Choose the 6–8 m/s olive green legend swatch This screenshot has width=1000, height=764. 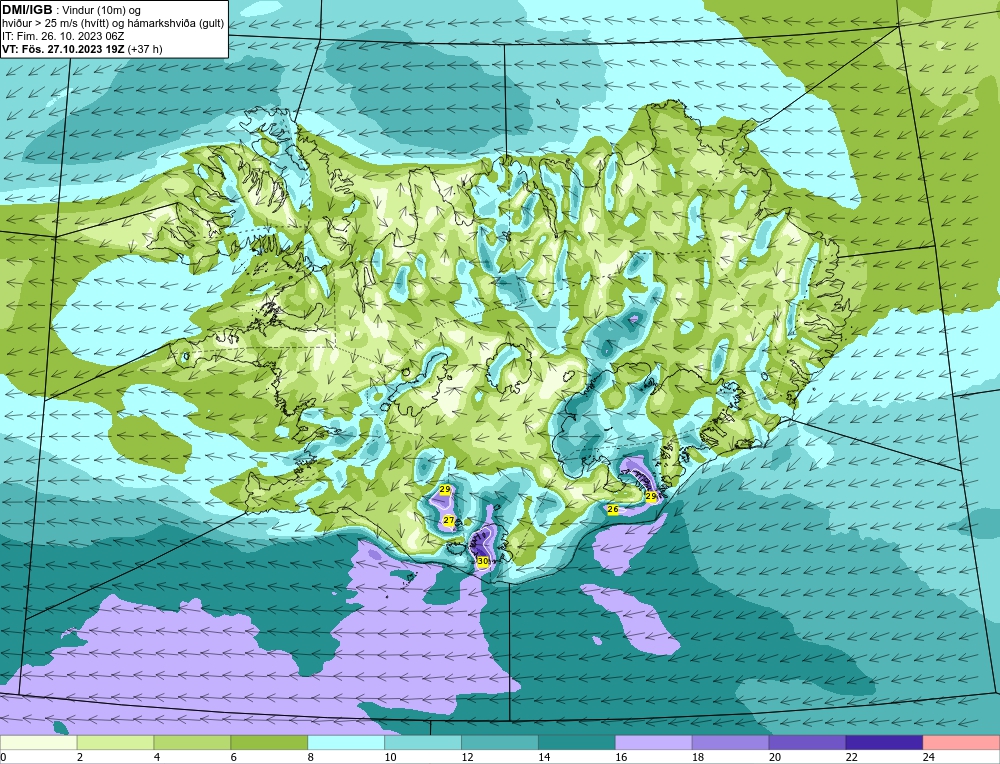click(269, 743)
